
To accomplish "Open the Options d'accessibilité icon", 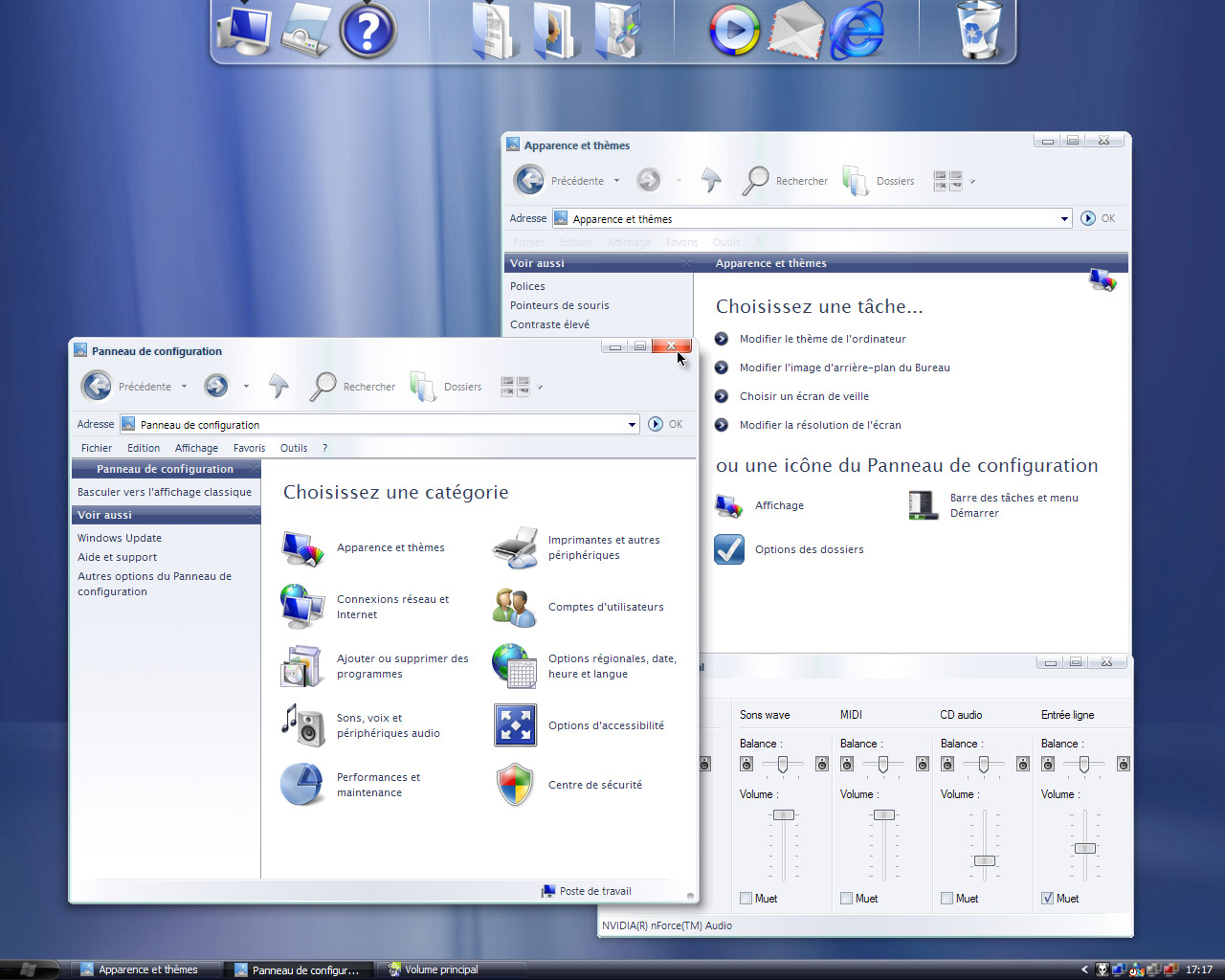I will (x=515, y=724).
